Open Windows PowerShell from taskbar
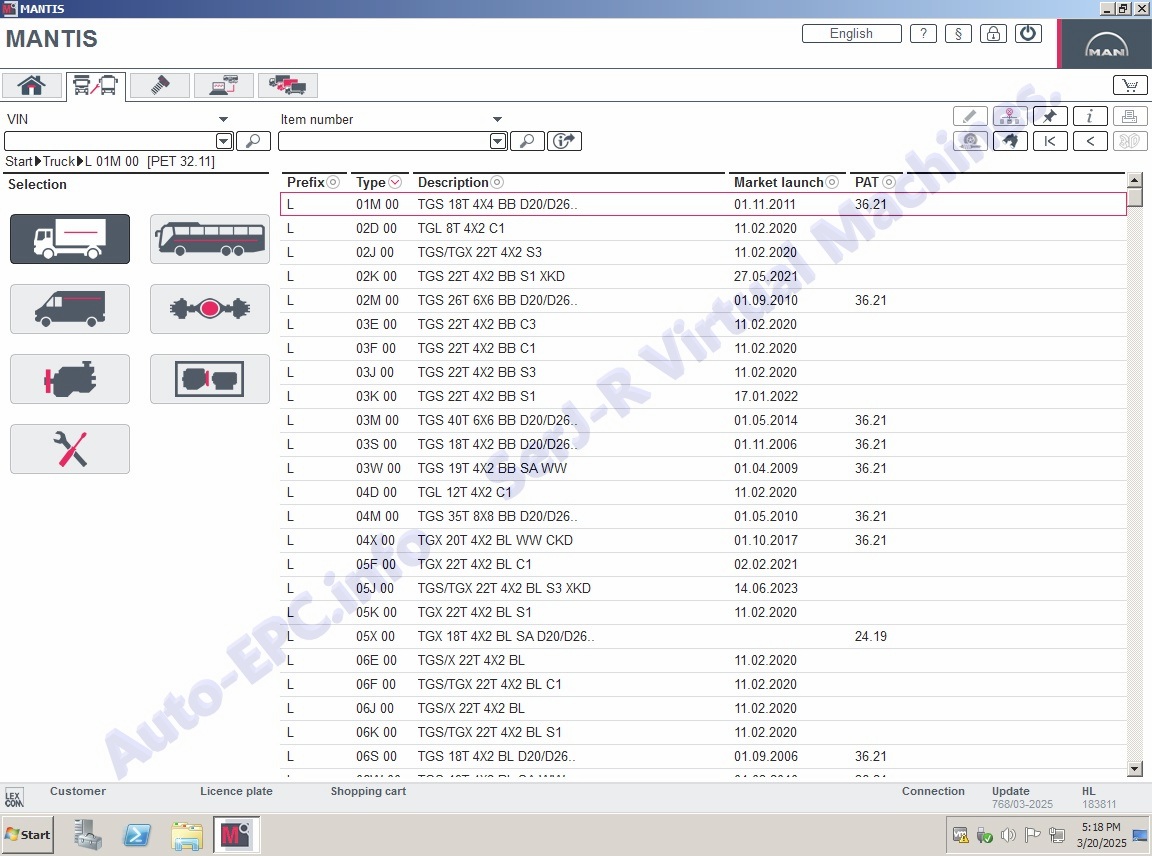Screen dimensions: 1152x856 pos(137,835)
